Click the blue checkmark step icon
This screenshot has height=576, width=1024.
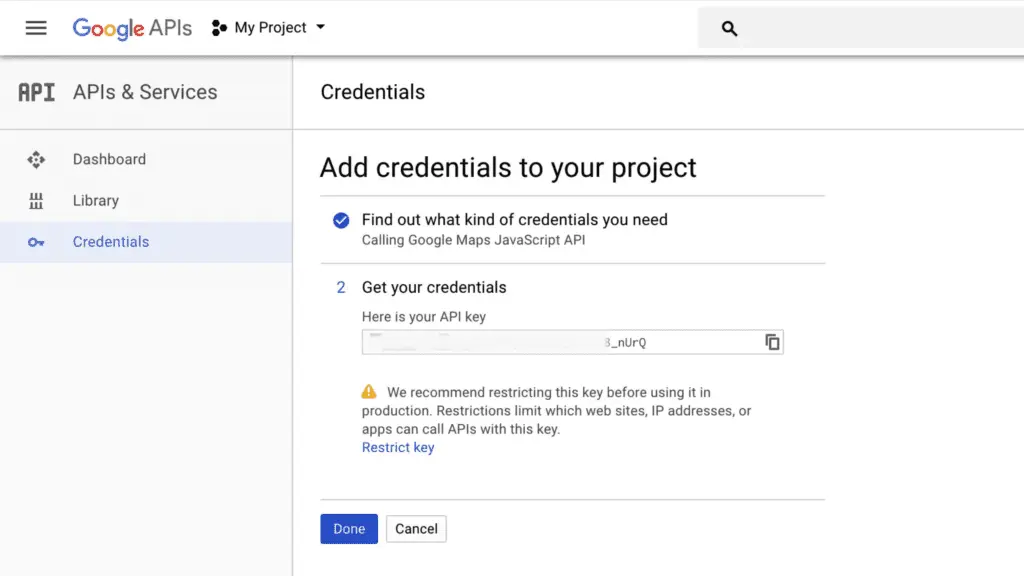tap(341, 220)
